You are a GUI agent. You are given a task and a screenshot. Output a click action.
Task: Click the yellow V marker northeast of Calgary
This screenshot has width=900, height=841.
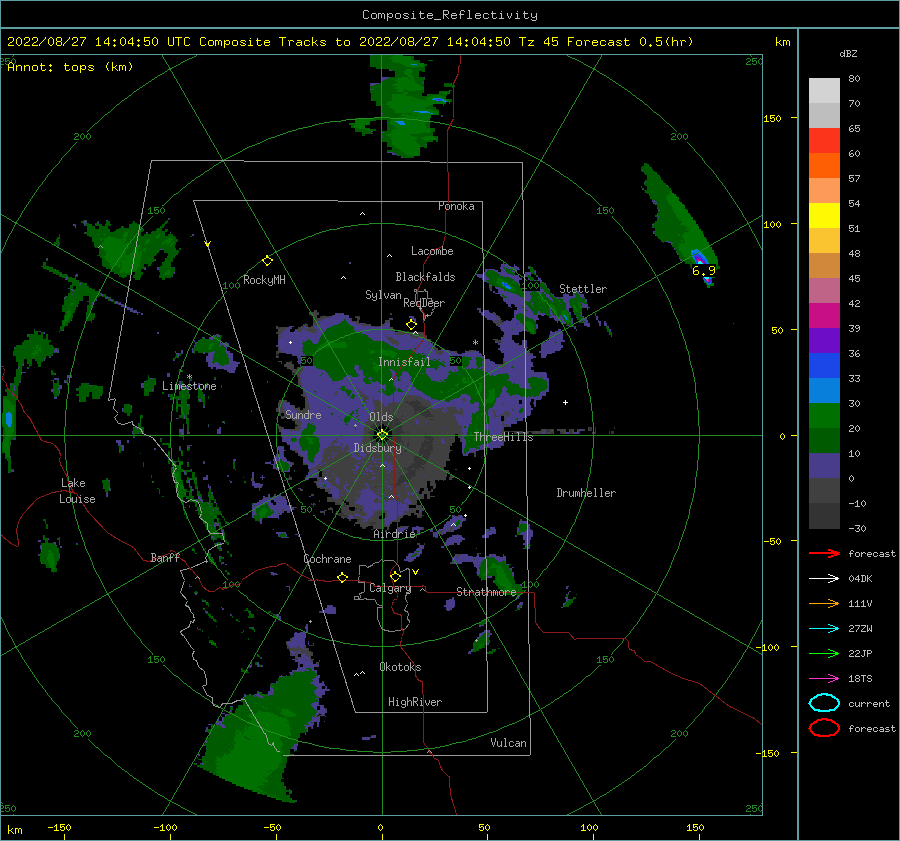point(416,572)
